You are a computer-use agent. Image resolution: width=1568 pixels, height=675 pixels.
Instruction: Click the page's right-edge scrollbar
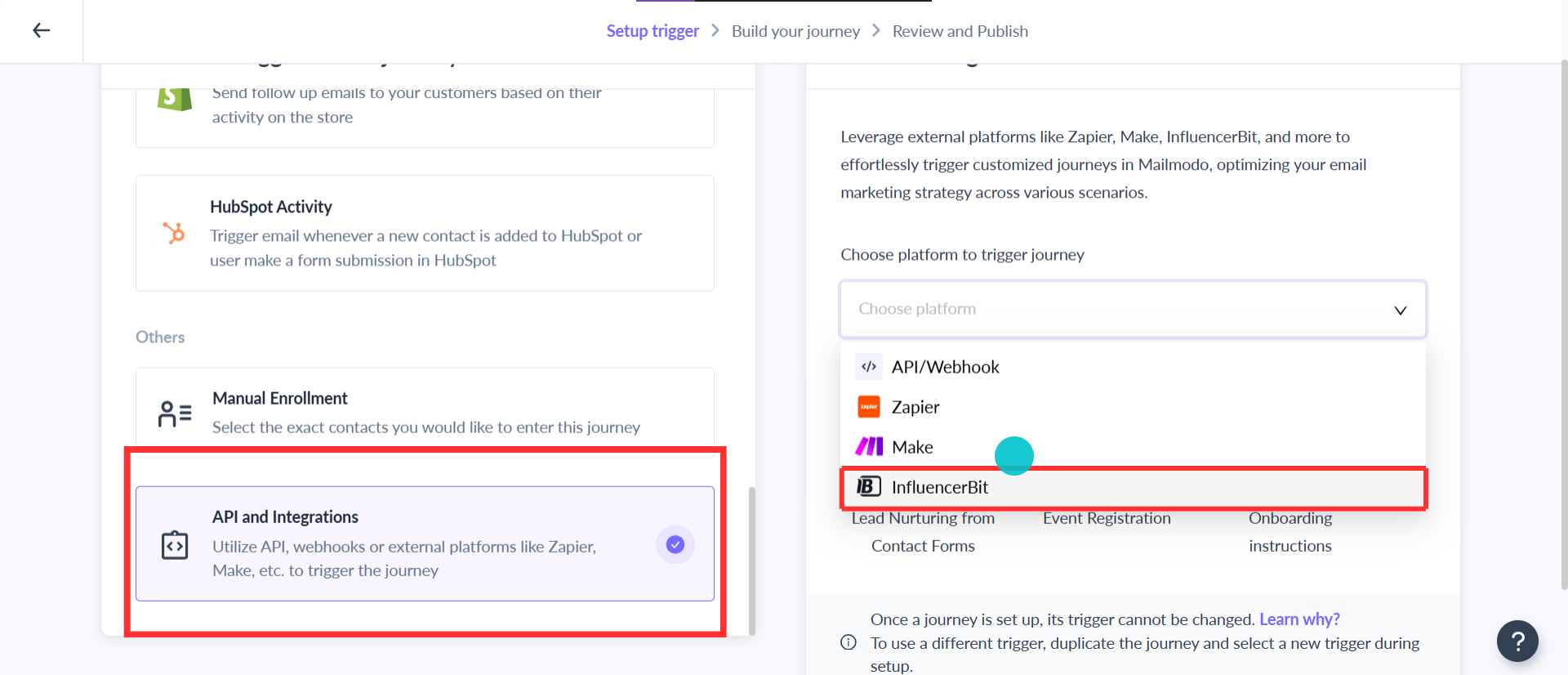[1564, 324]
